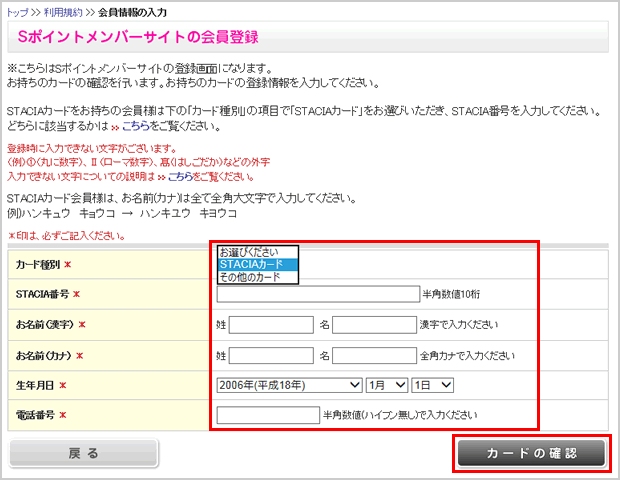Click red arrow icon before unusable-characters こちら link
Viewport: 620px width, 480px height.
tap(159, 177)
